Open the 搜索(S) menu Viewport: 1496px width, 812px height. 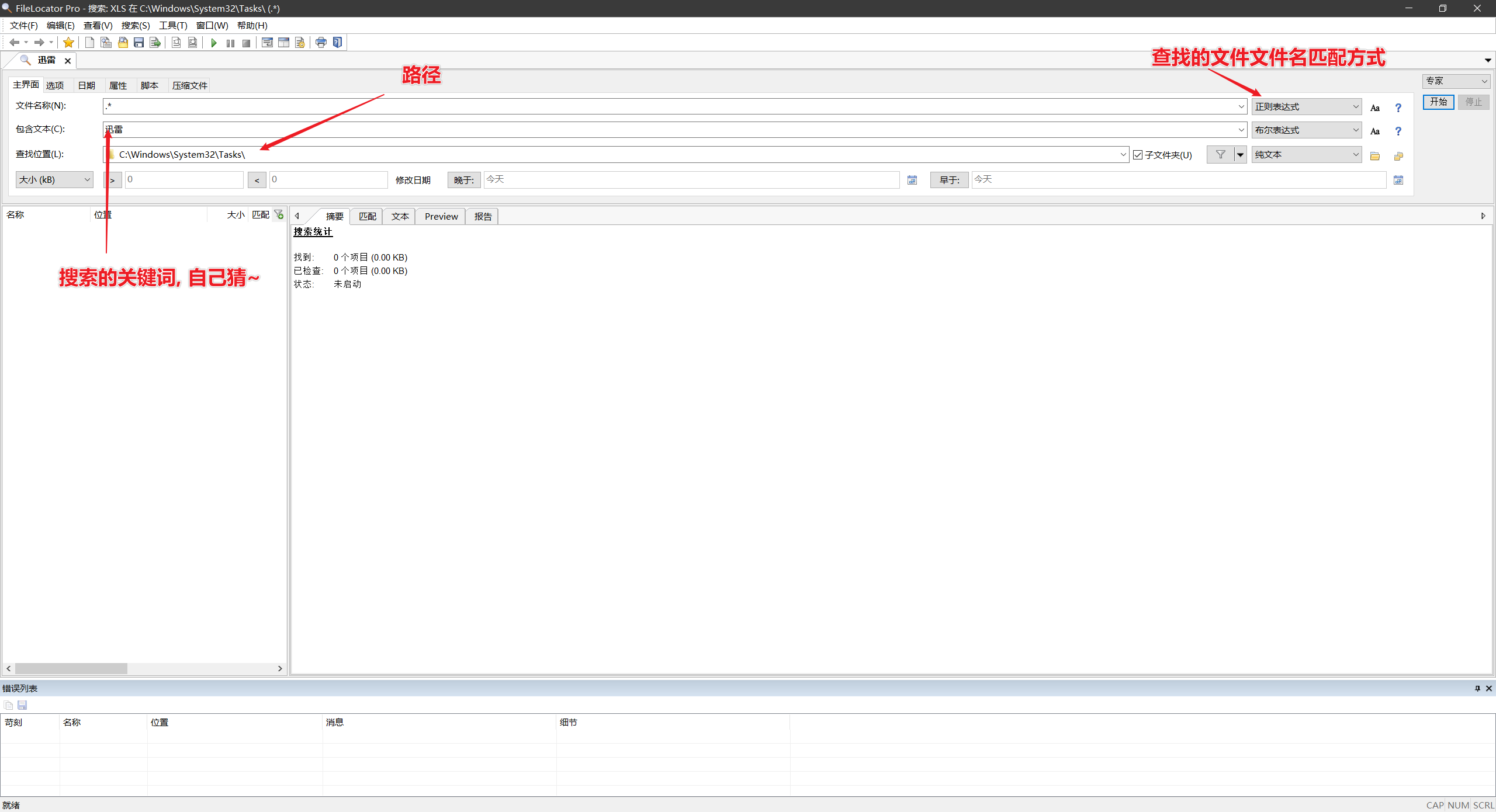[136, 25]
